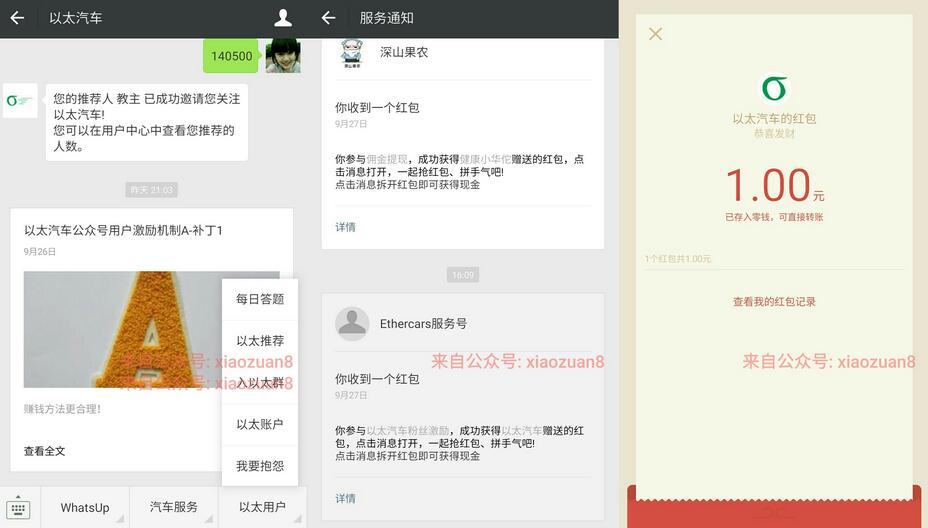Tap the orange letter A article image
Screen dimensions: 928x528
point(152,330)
